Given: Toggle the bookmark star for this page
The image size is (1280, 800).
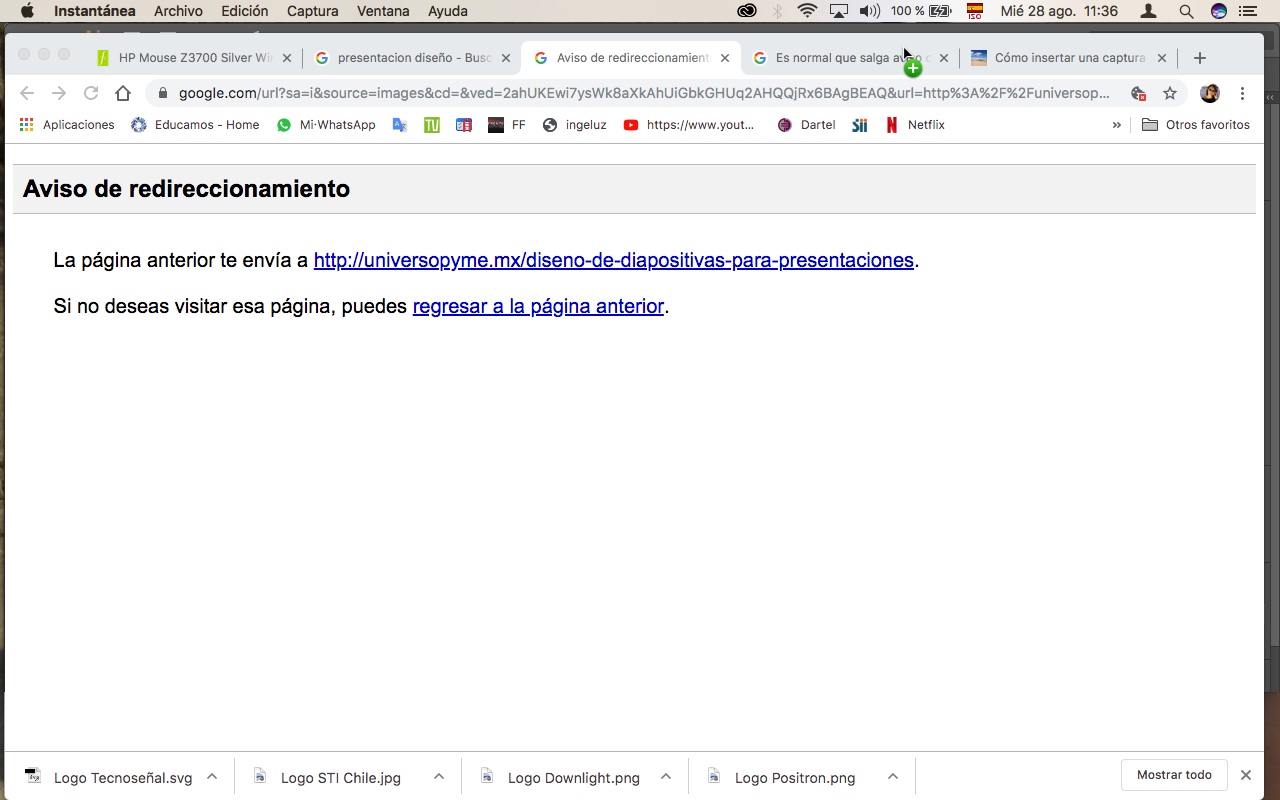Looking at the screenshot, I should tap(1170, 92).
